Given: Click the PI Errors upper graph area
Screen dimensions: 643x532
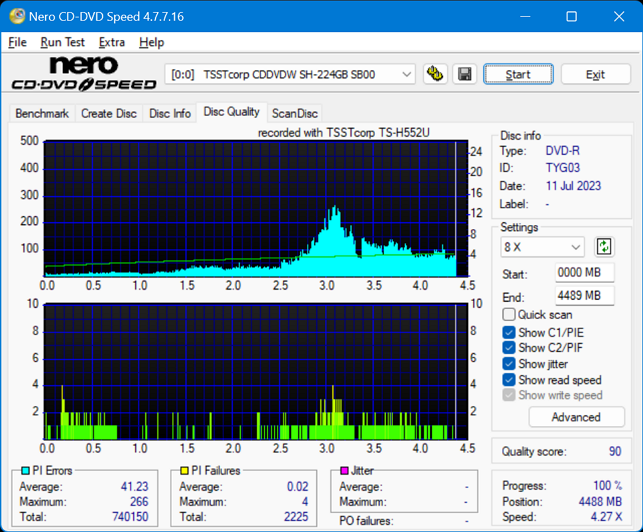Looking at the screenshot, I should [256, 208].
